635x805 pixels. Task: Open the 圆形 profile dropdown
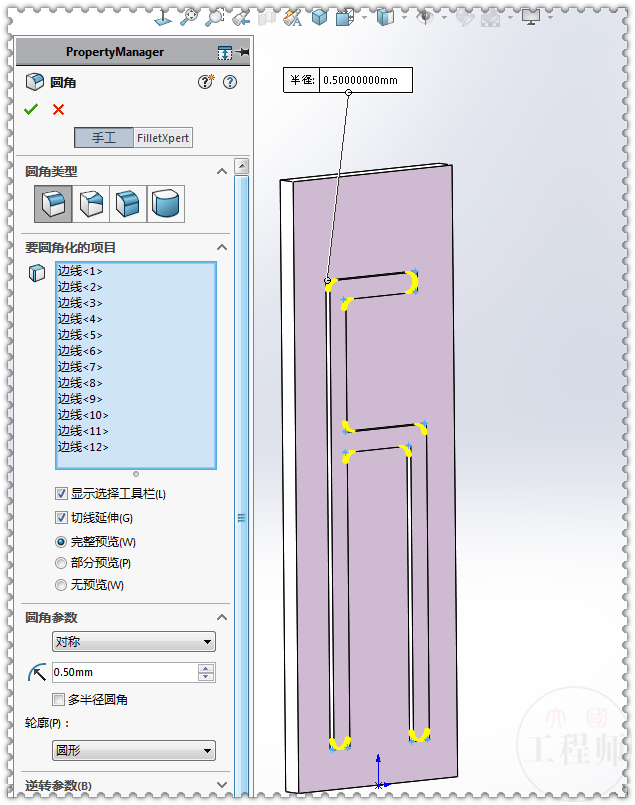click(x=134, y=750)
